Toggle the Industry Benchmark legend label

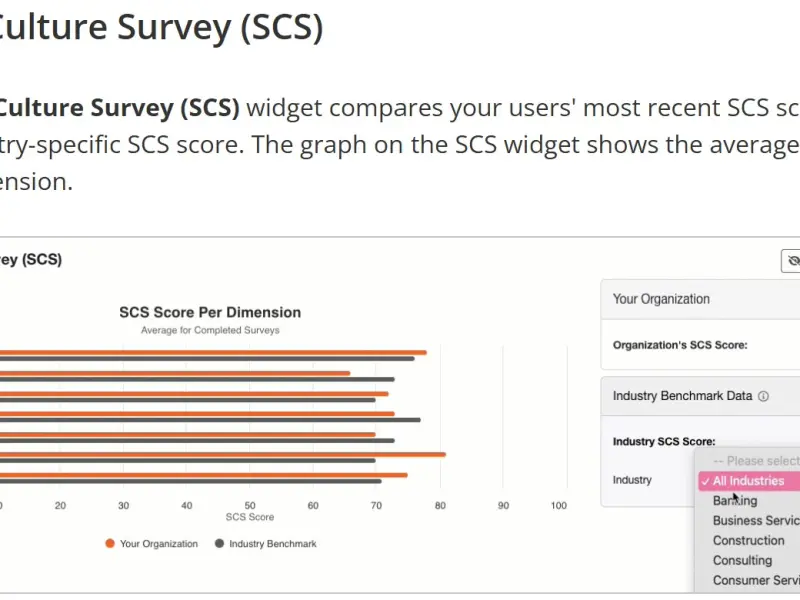pyautogui.click(x=272, y=544)
